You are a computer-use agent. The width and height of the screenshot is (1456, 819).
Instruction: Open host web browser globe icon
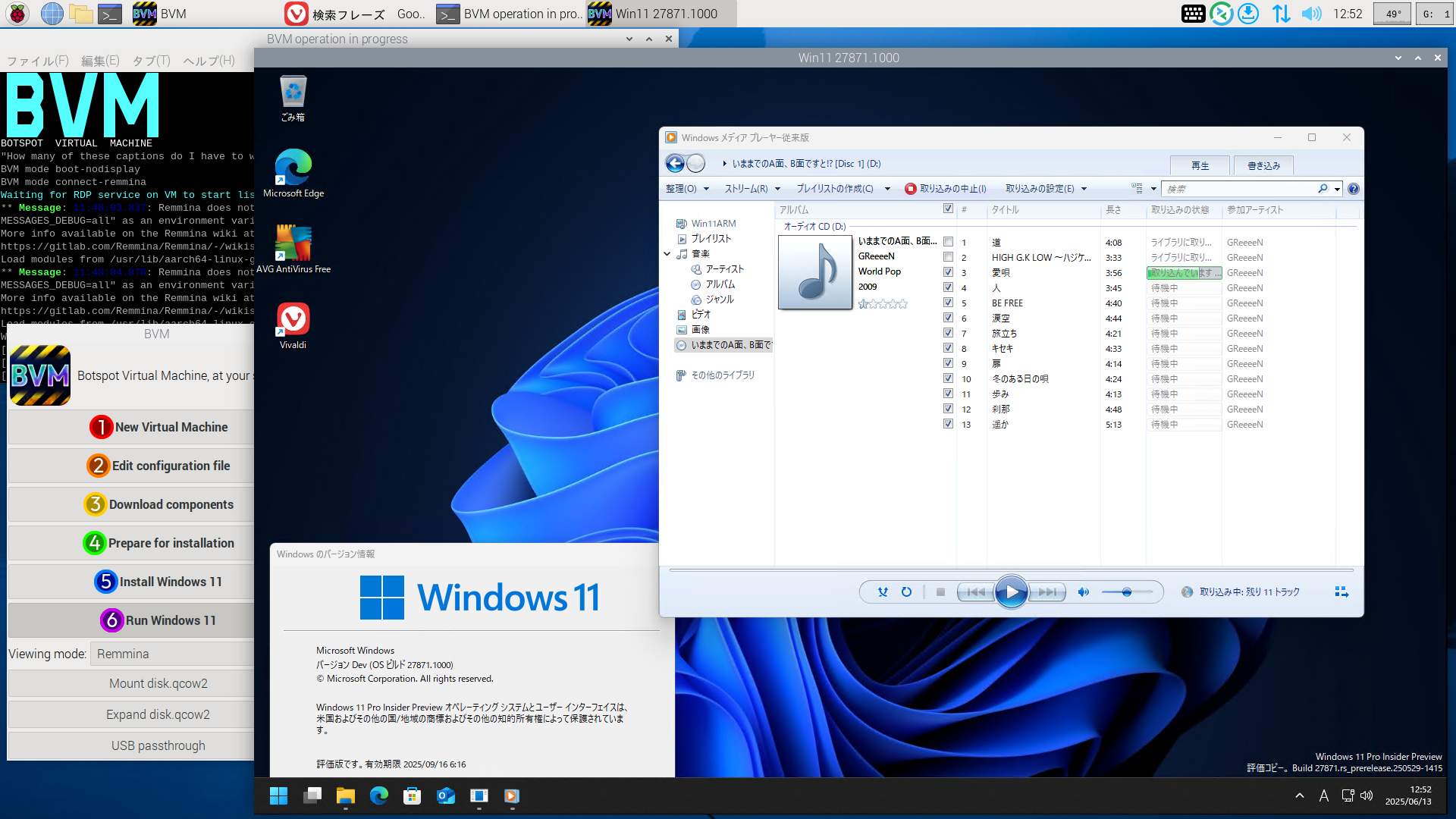click(52, 14)
